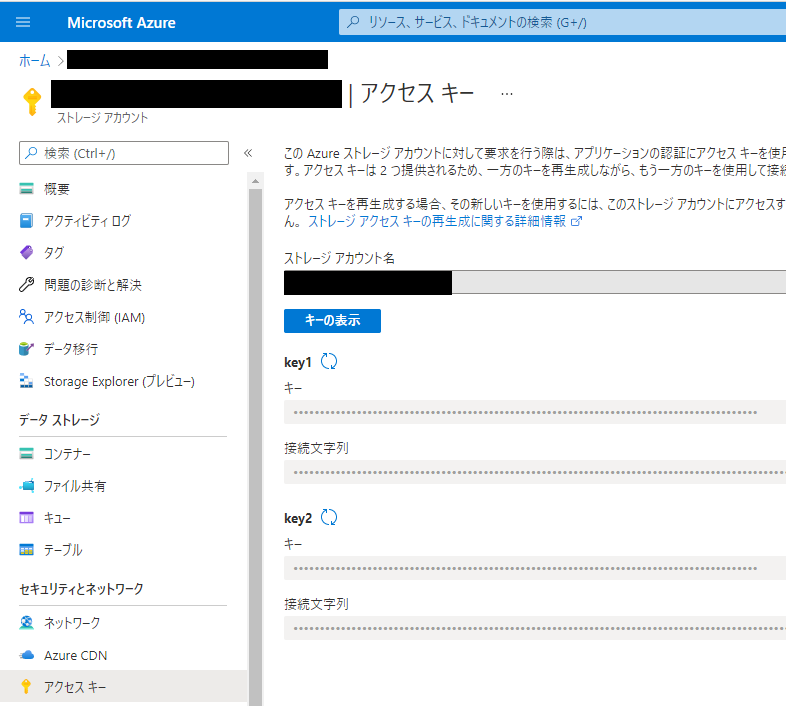Screen dimensions: 786x706
Task: Focus the global resource search box
Action: 562,22
